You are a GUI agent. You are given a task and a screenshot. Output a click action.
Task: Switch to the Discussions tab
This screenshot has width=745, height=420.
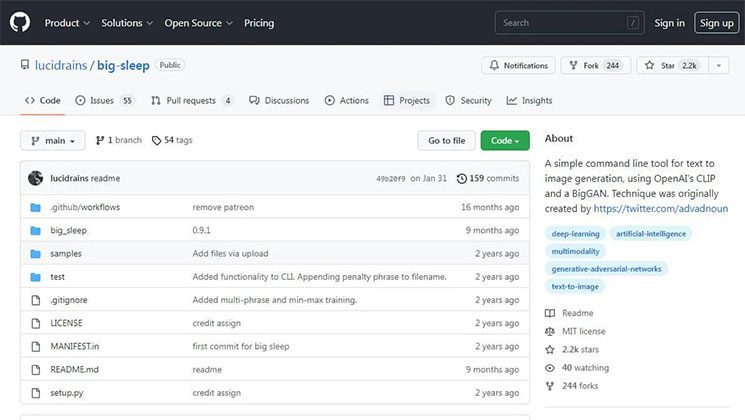[279, 100]
